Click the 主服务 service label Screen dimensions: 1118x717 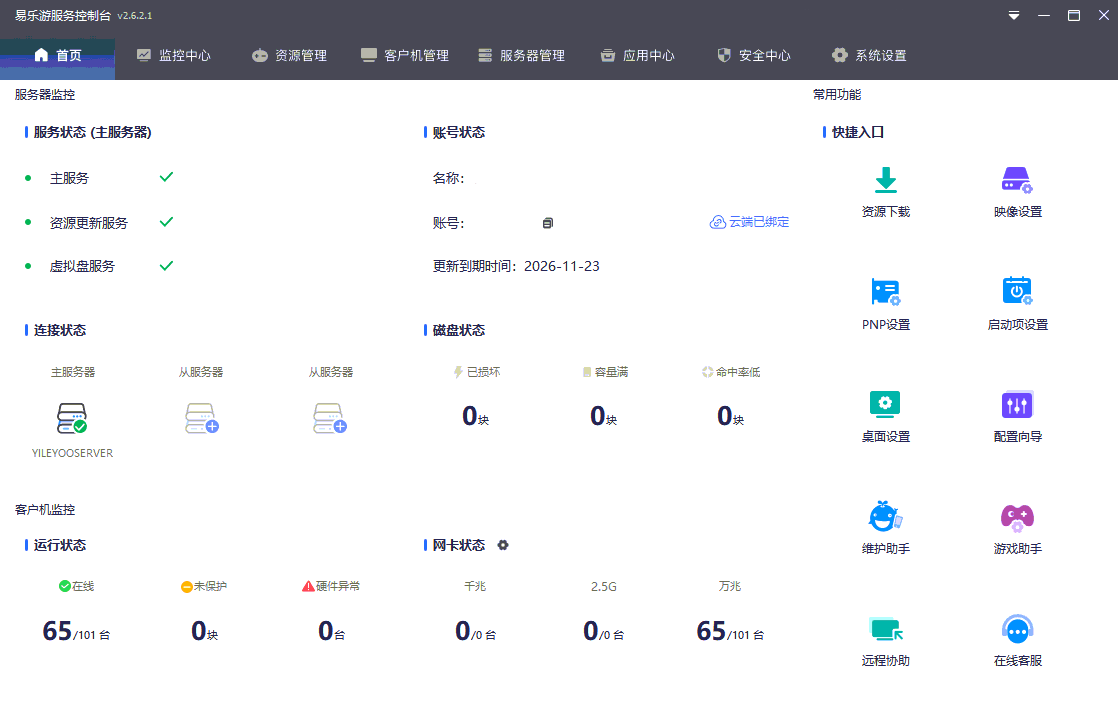69,178
